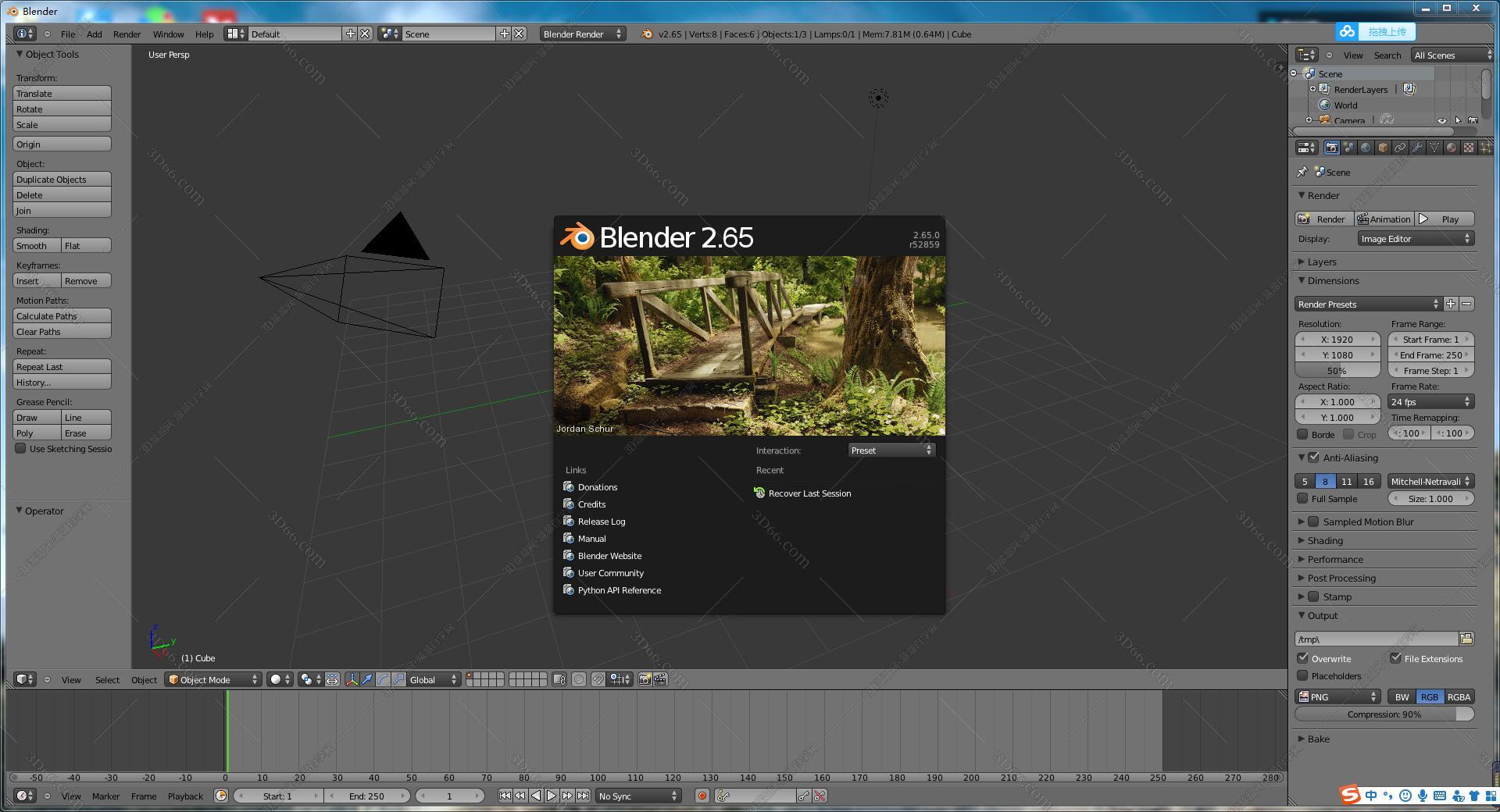Click the output folder browse icon

[1466, 639]
